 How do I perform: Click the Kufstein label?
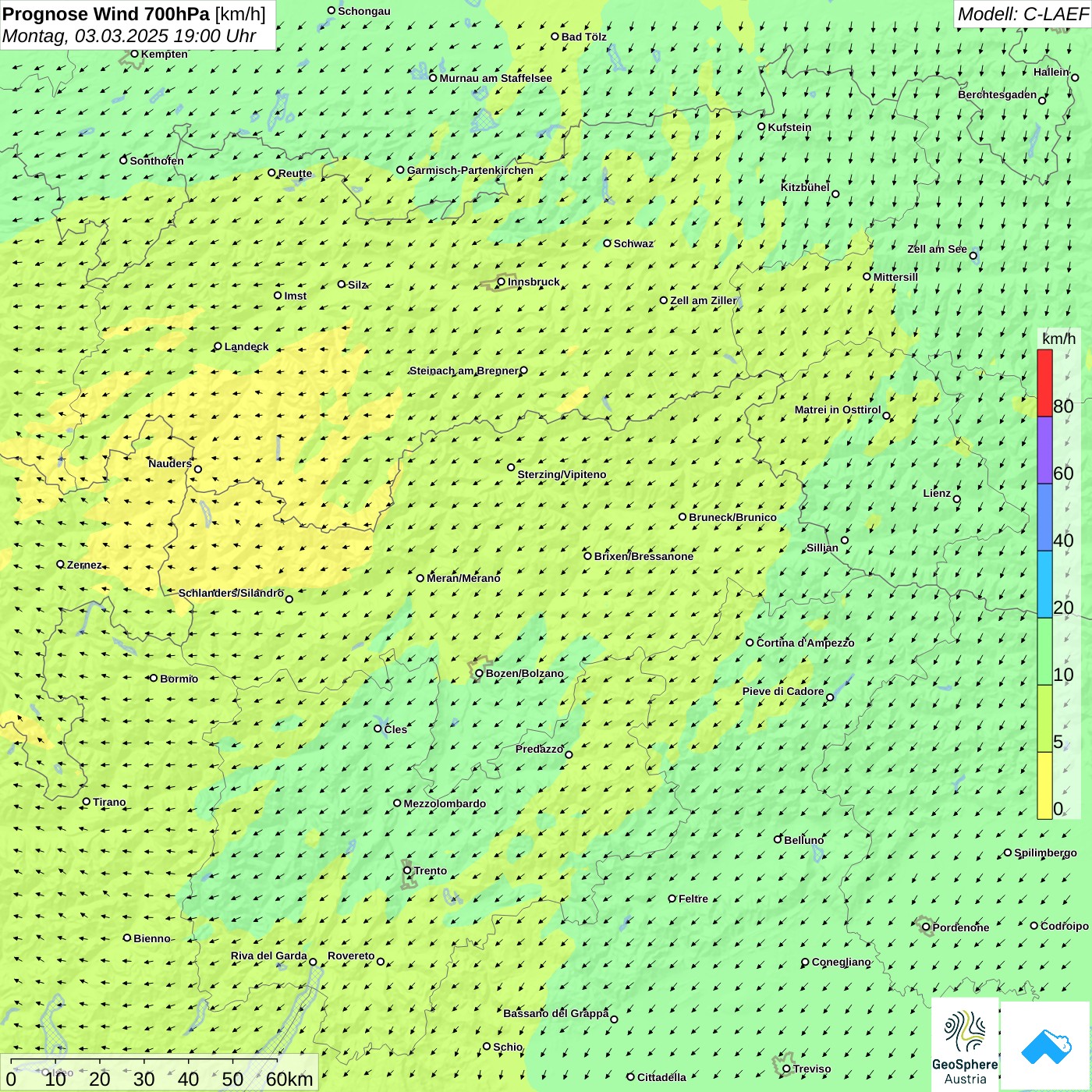point(789,127)
